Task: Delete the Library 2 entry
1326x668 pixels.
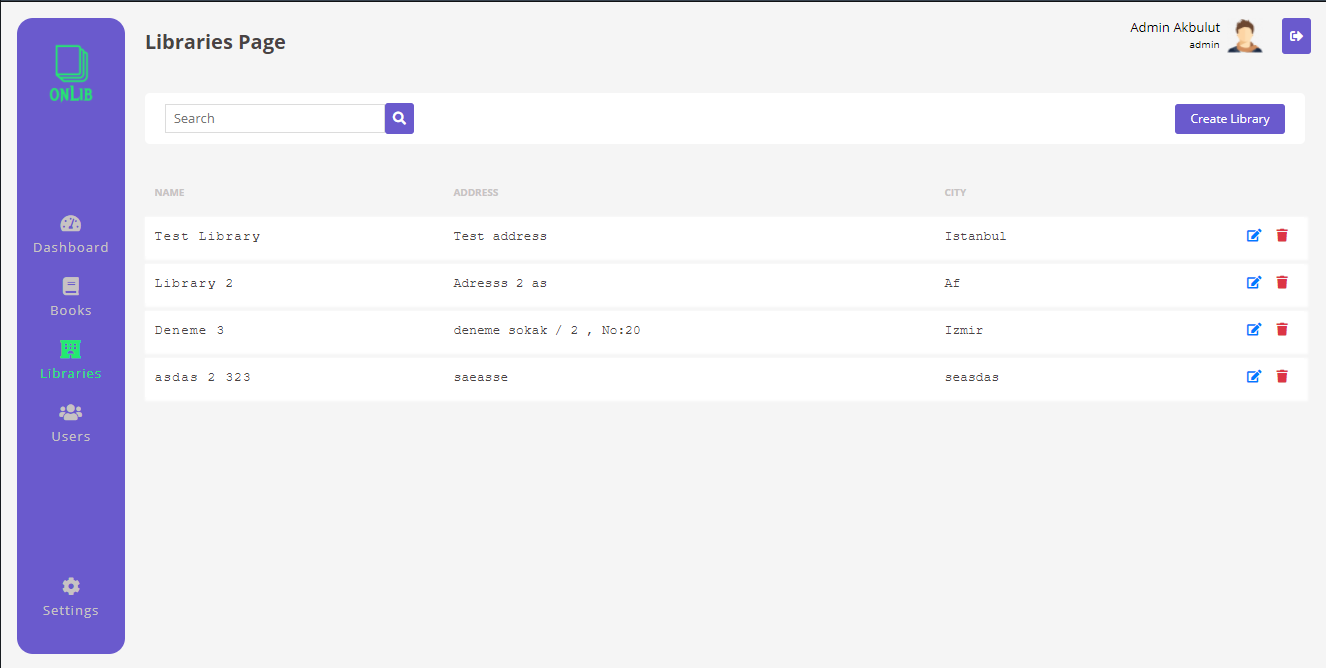Action: [1282, 282]
